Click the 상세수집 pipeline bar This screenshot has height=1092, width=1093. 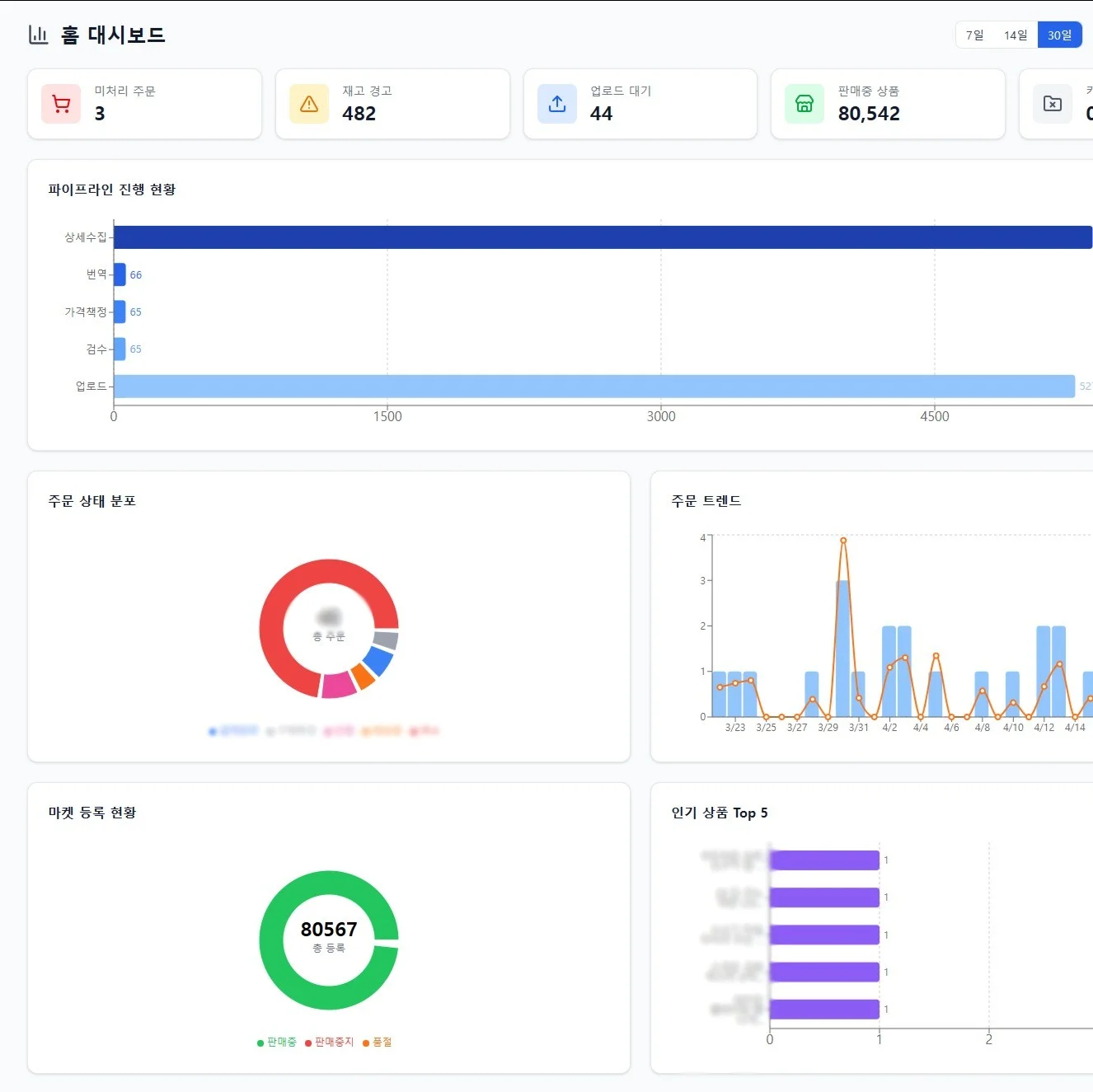tap(603, 237)
